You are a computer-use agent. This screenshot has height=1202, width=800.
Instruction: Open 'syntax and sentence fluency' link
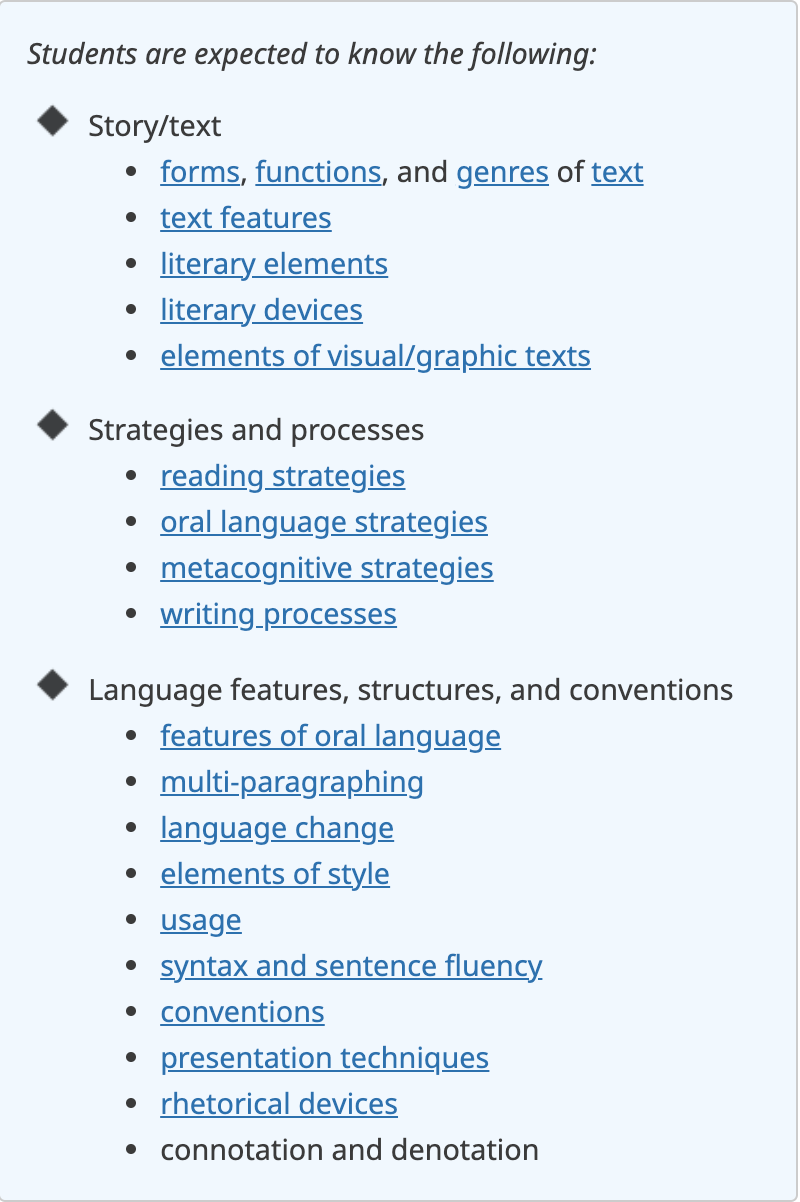point(351,967)
